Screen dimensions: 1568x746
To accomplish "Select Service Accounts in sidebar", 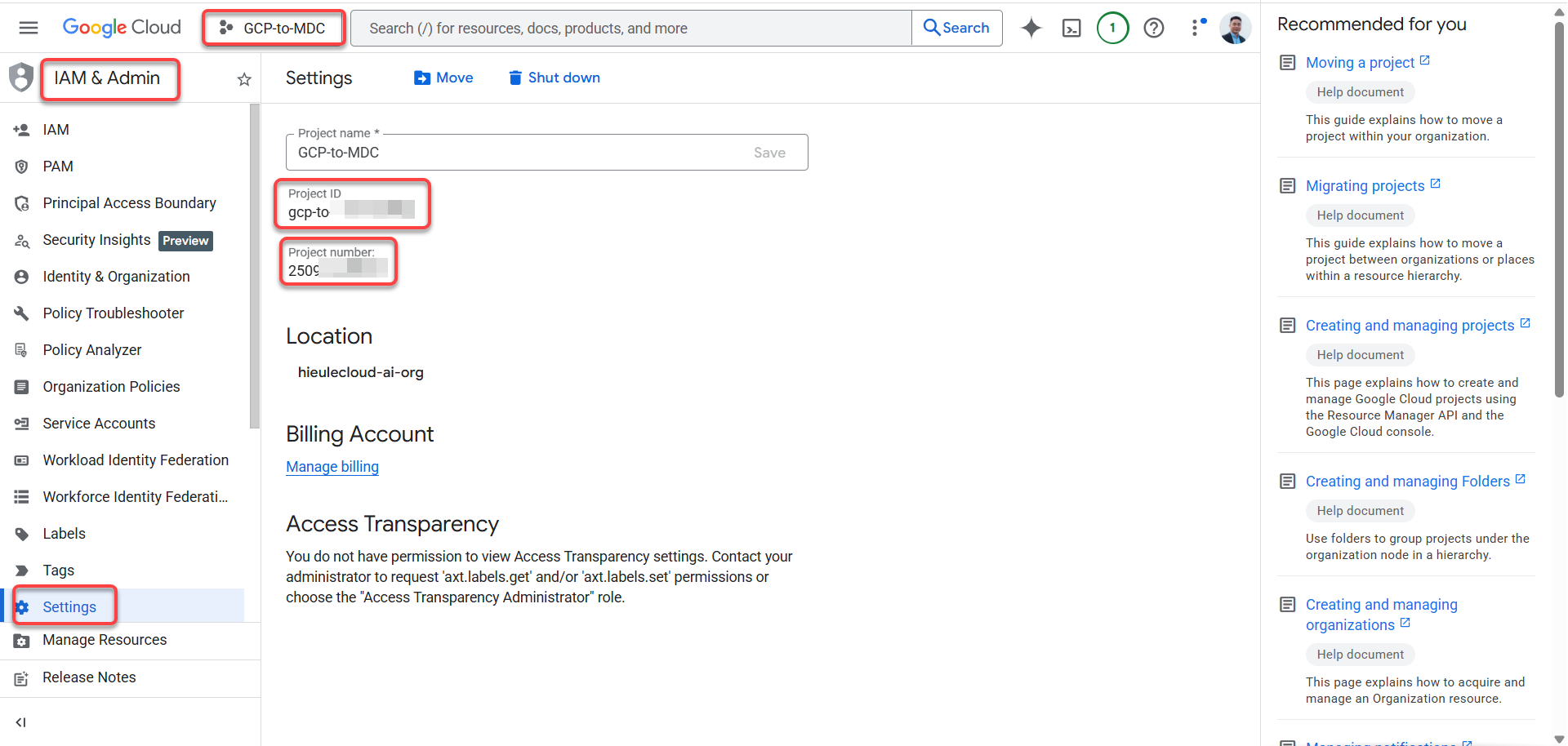I will (99, 424).
